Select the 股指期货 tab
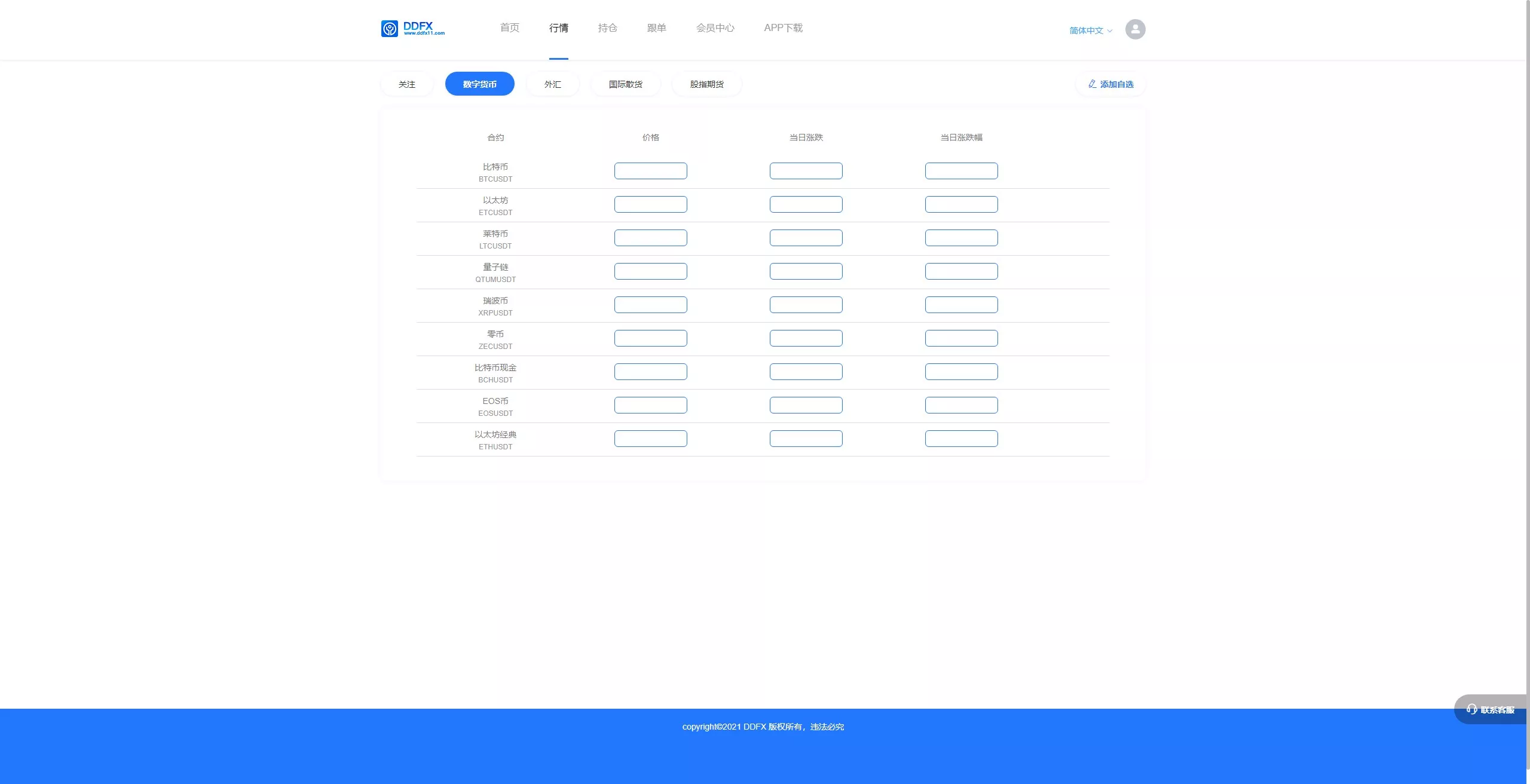The image size is (1530, 784). pos(706,84)
